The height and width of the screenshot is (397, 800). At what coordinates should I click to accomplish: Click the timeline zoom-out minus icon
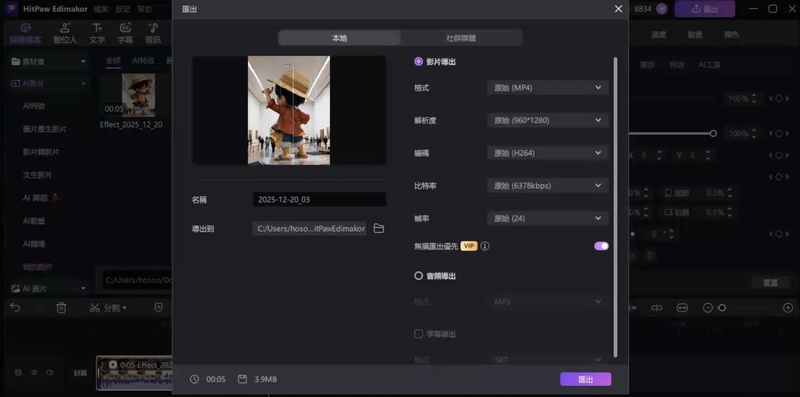[x=707, y=308]
